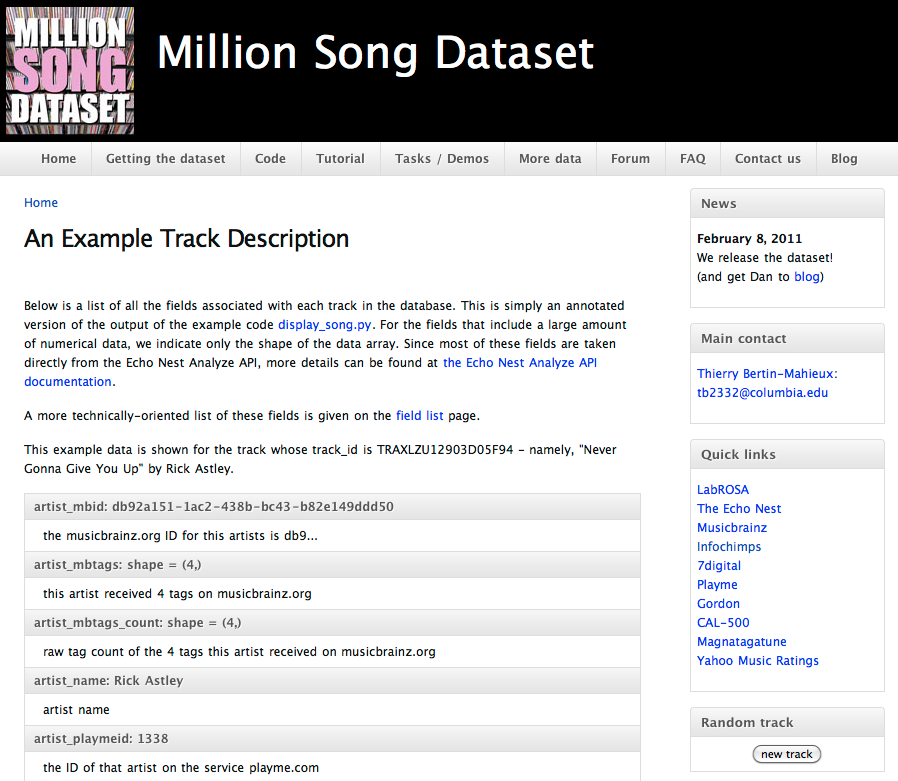The height and width of the screenshot is (781, 898).
Task: Toggle the artist_mbtags: shape = (4,) header
Action: 332,565
